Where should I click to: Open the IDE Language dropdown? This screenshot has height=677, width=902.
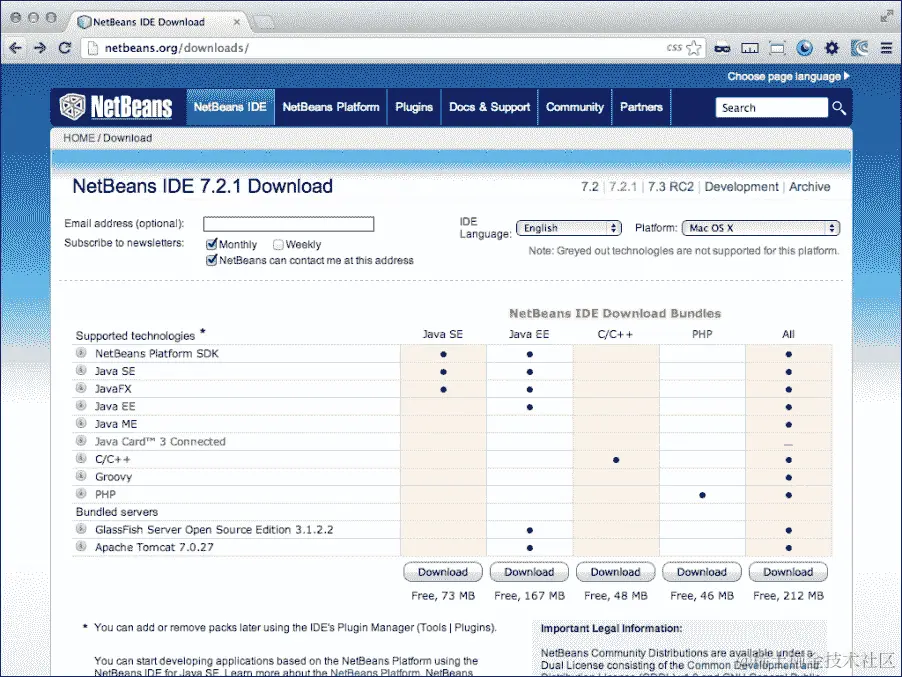(x=569, y=228)
